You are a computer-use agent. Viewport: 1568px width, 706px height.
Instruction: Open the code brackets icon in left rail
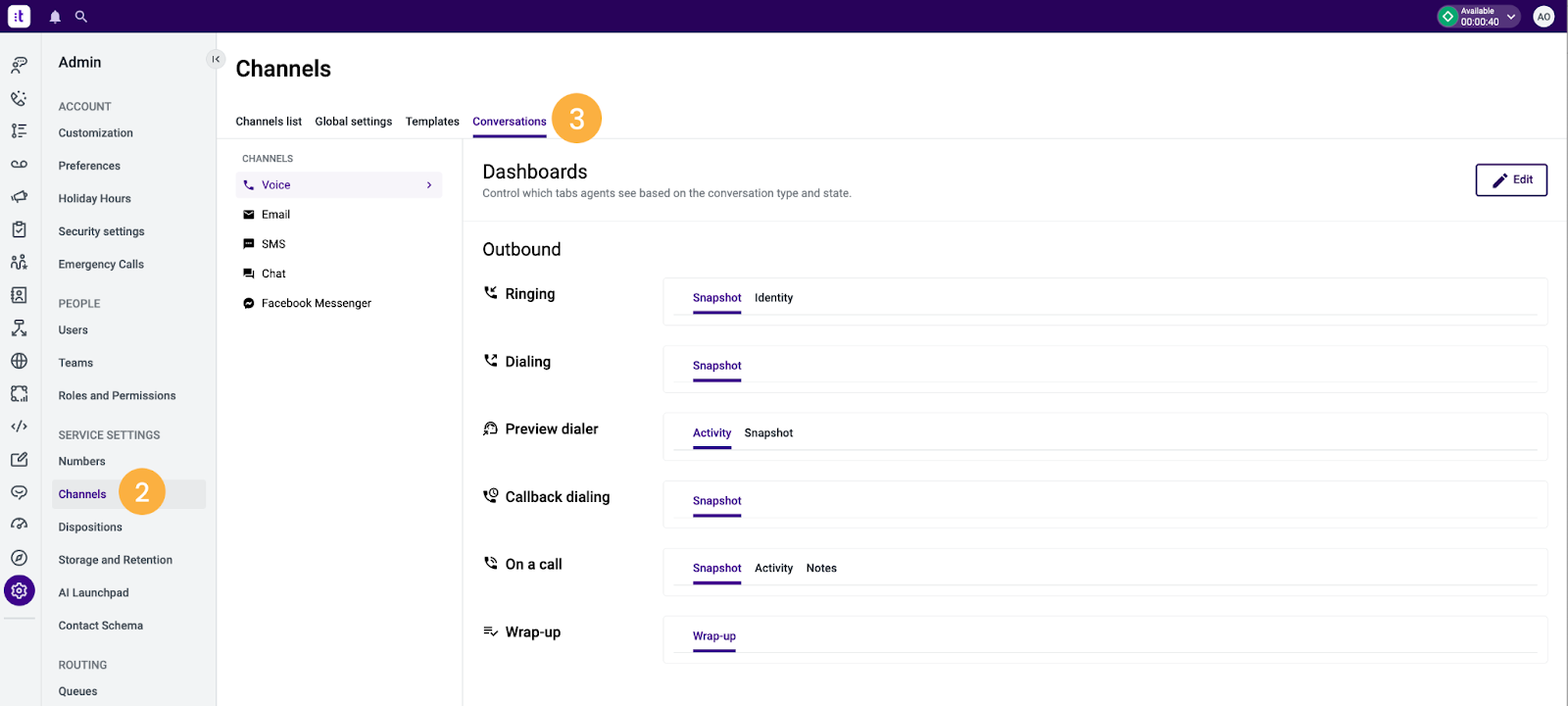coord(19,427)
